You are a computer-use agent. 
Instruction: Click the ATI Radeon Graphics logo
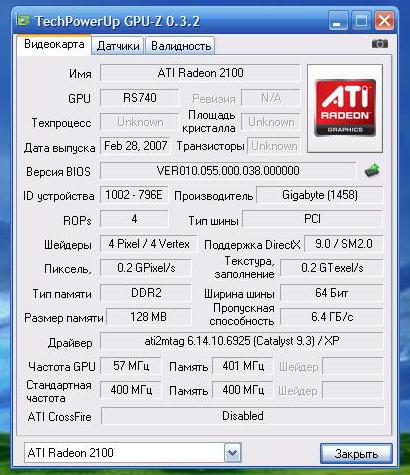click(x=345, y=108)
